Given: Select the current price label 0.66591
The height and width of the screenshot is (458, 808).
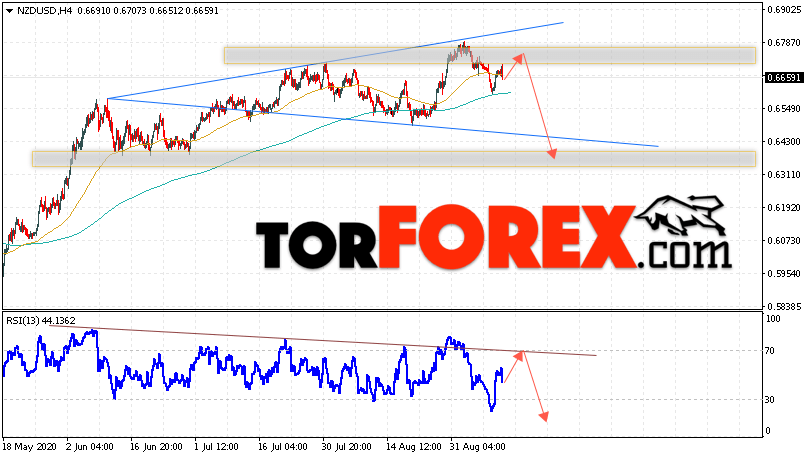Looking at the screenshot, I should click(x=784, y=78).
